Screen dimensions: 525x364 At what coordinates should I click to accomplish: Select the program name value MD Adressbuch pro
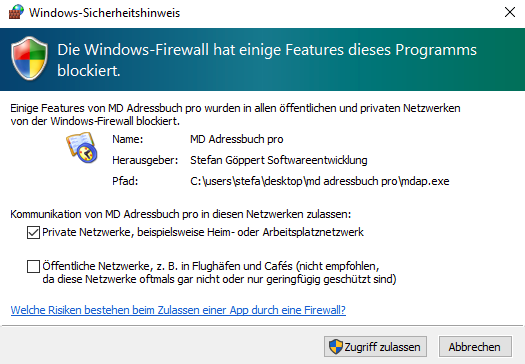pos(237,139)
